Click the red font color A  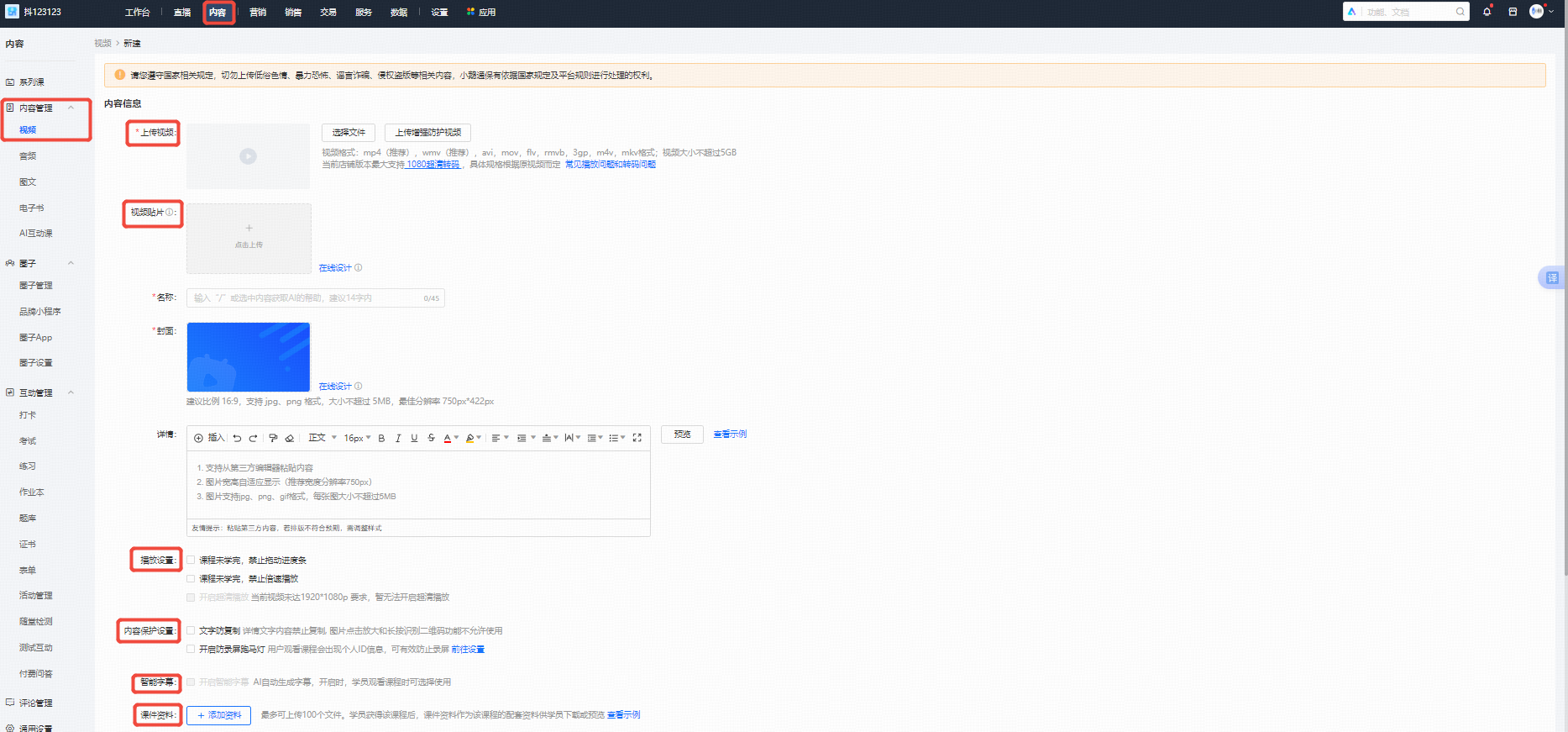point(447,438)
